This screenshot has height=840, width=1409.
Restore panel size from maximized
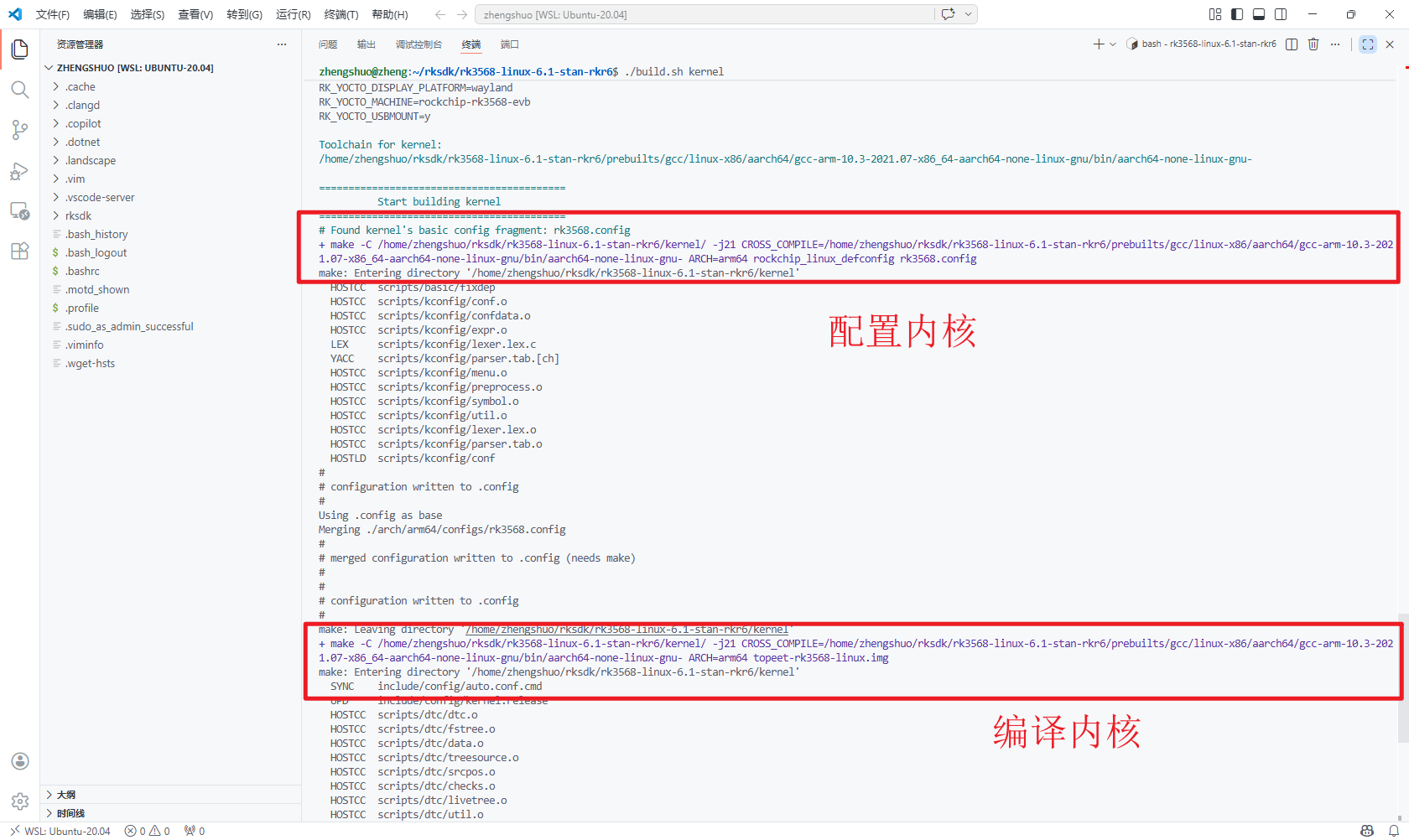[x=1368, y=44]
